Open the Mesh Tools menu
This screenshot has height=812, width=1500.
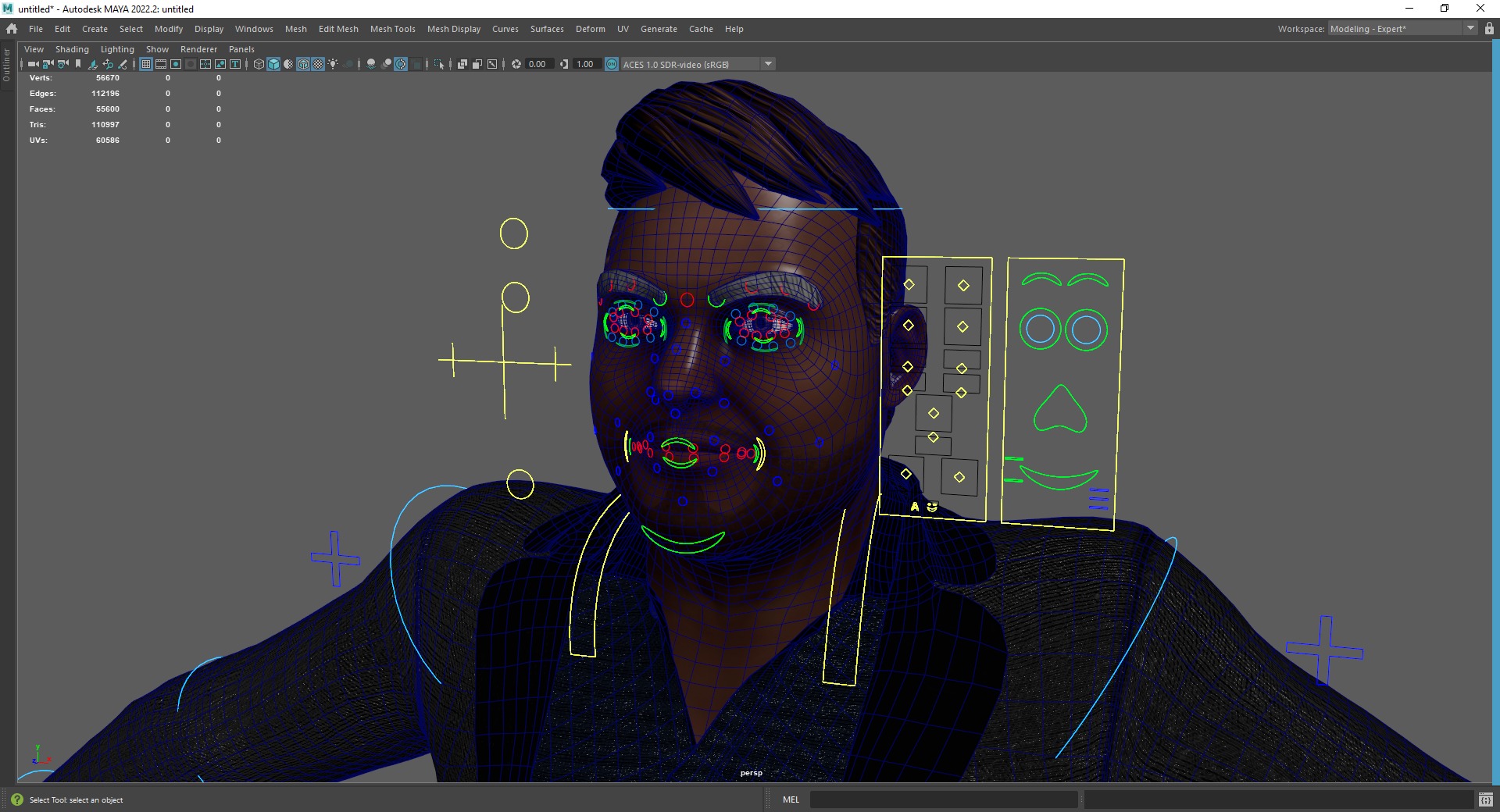click(392, 29)
